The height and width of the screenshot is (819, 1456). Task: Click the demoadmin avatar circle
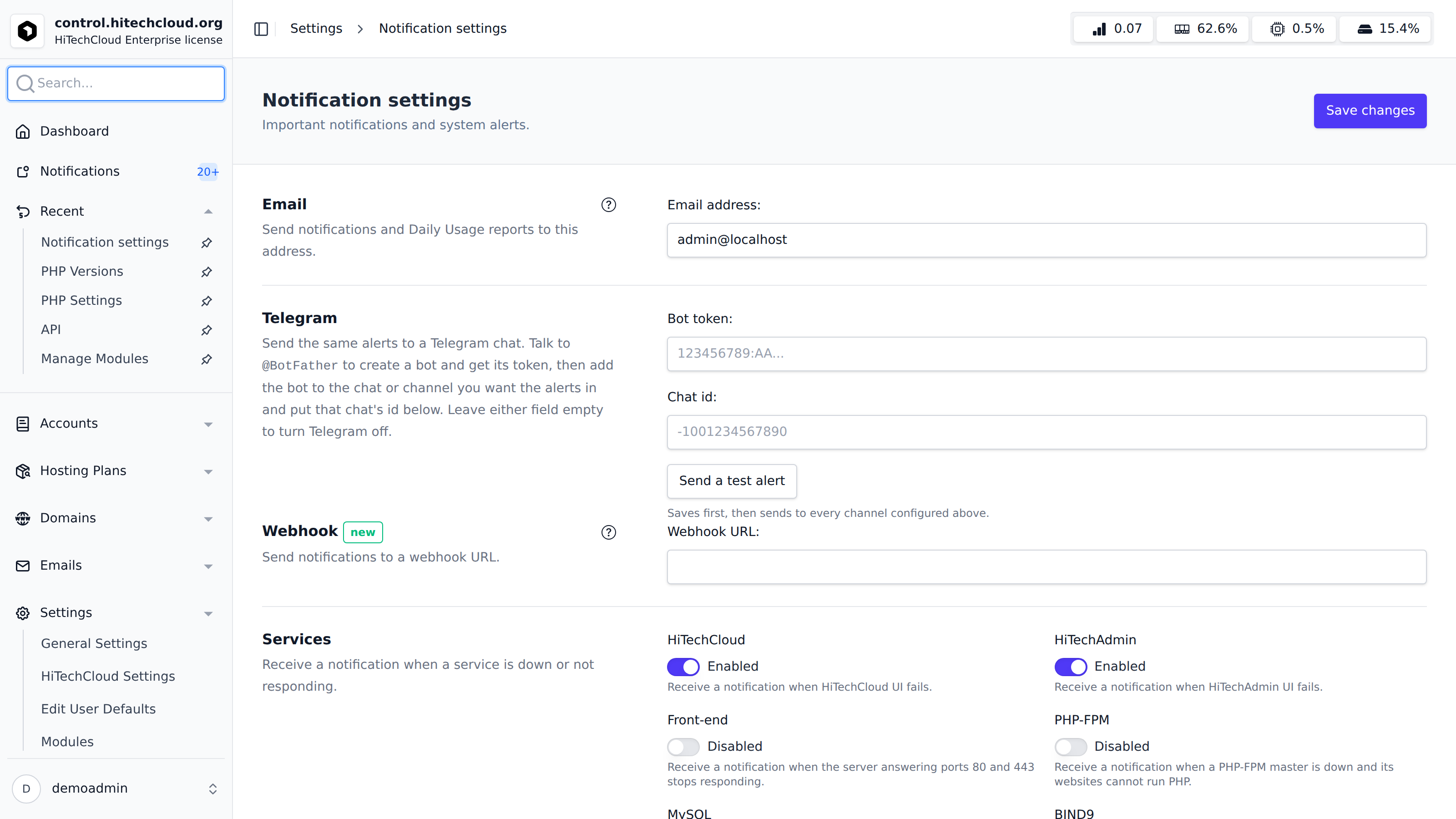click(26, 789)
